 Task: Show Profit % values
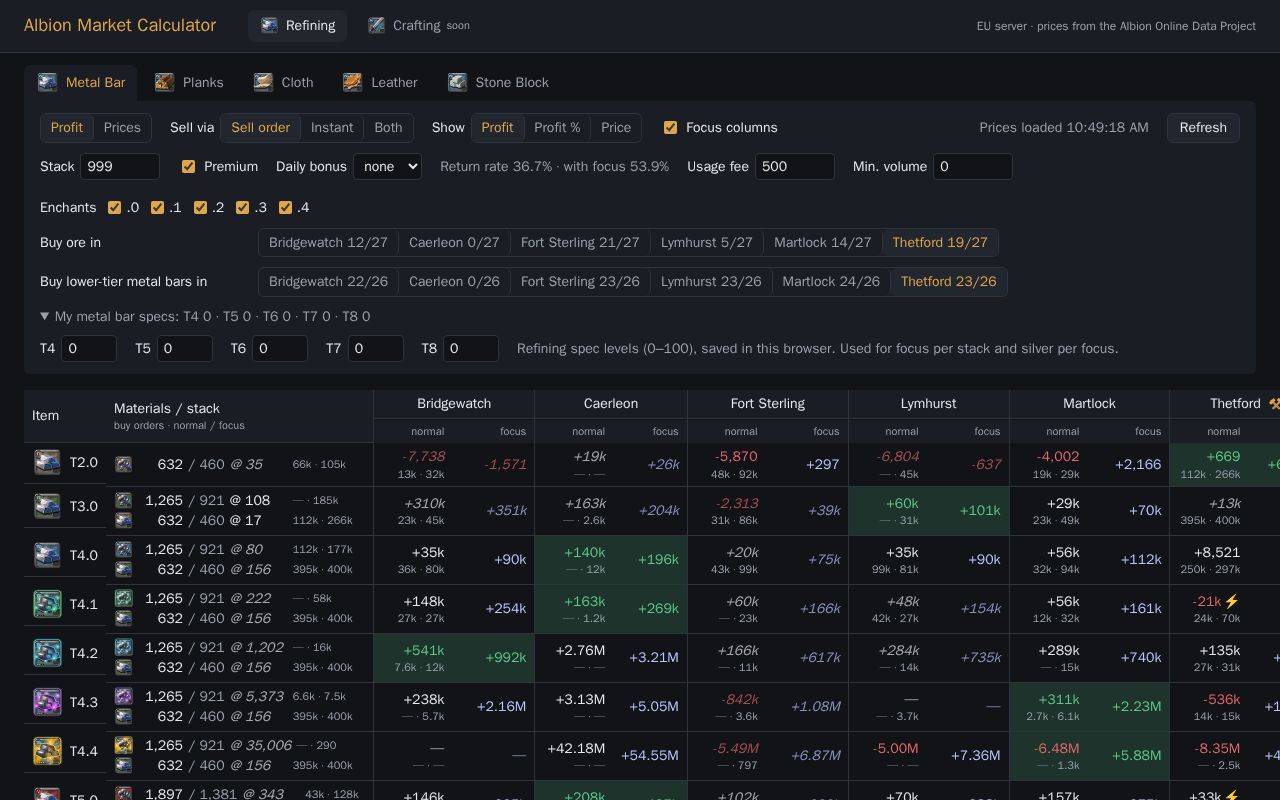tap(557, 127)
